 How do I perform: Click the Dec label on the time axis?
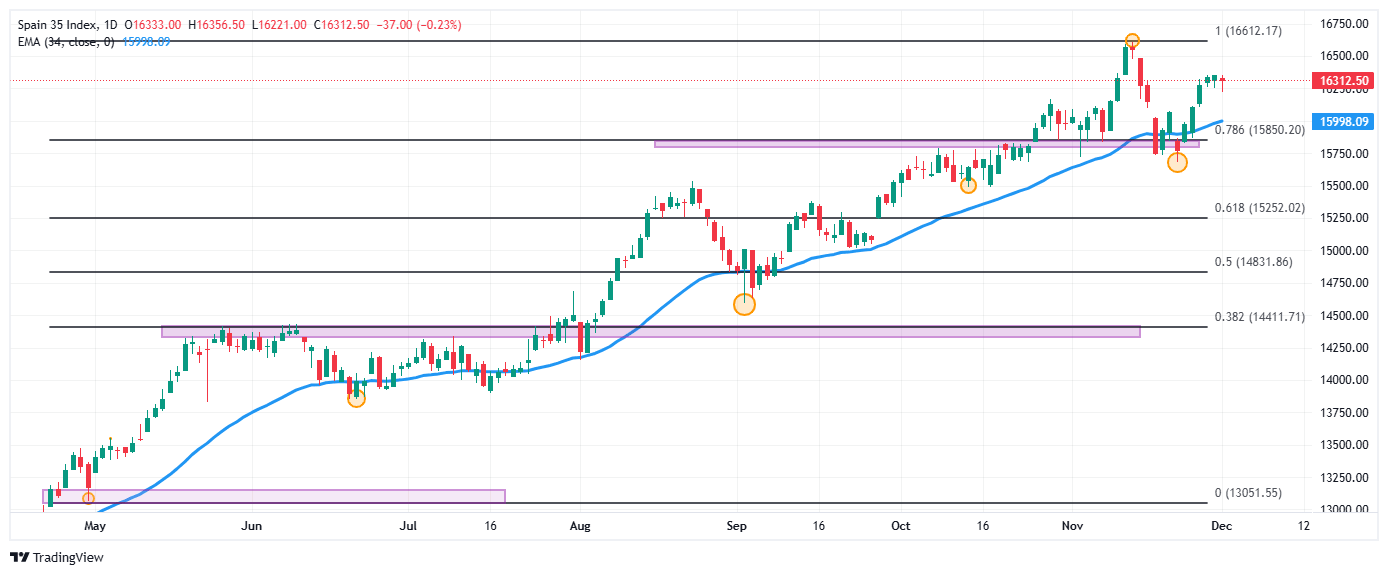click(x=1220, y=525)
